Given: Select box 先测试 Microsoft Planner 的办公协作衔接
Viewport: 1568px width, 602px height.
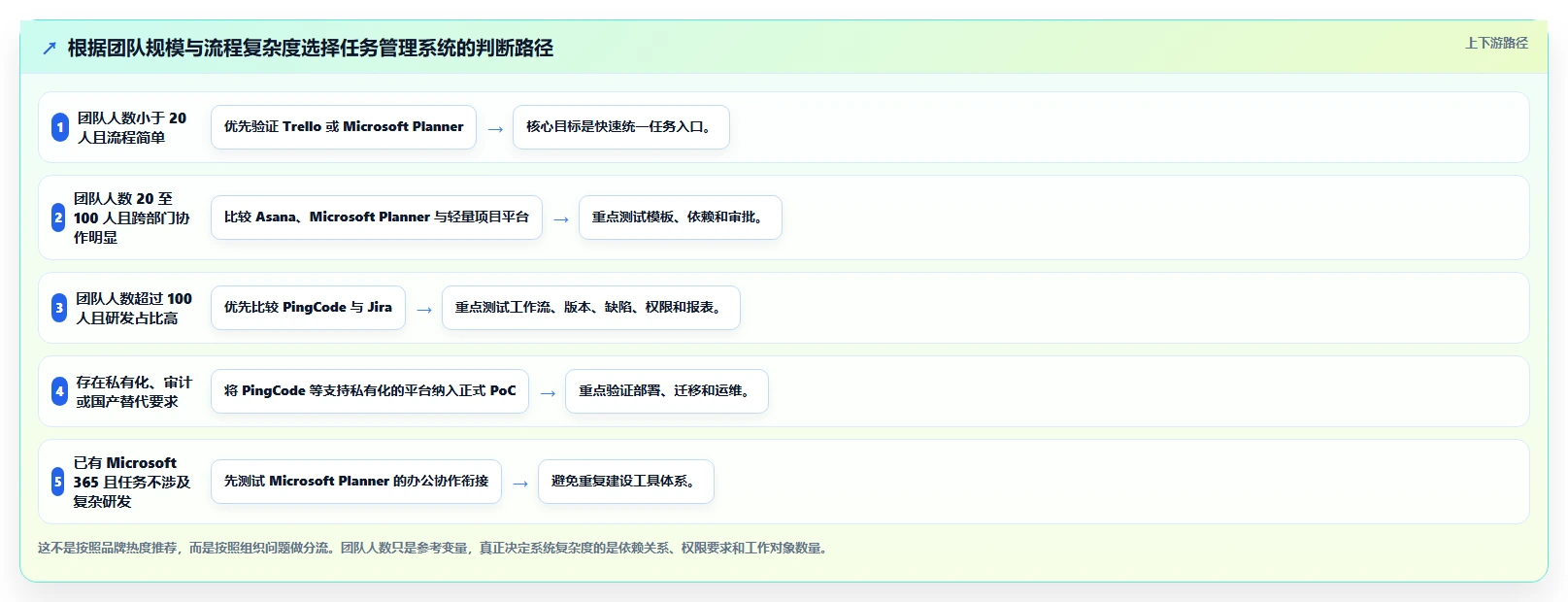Looking at the screenshot, I should 356,482.
